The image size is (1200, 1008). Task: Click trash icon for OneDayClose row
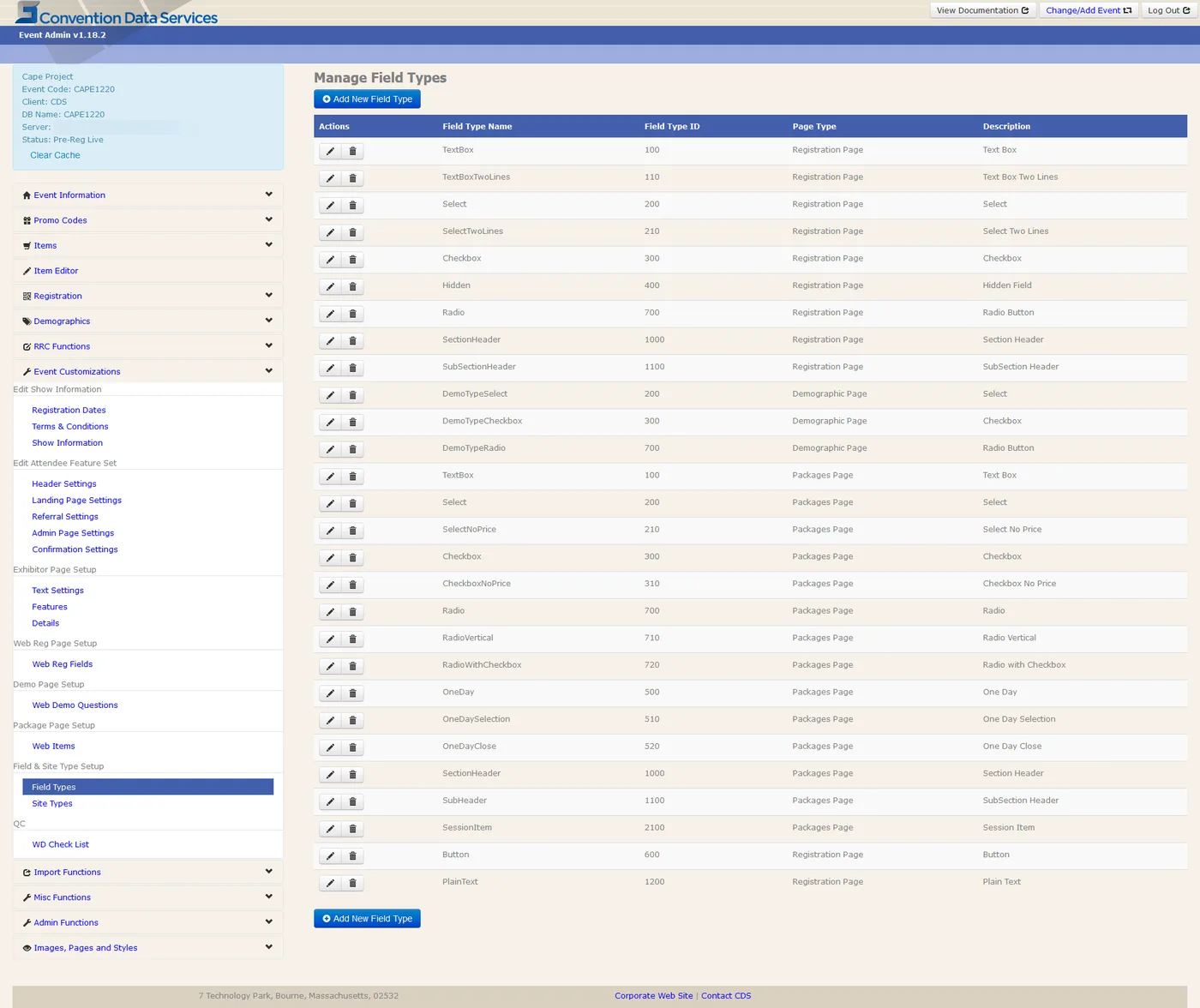352,747
